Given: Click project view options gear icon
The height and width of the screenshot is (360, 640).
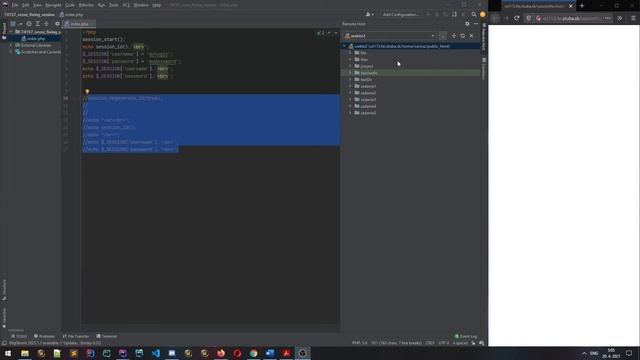Looking at the screenshot, I should [57, 24].
